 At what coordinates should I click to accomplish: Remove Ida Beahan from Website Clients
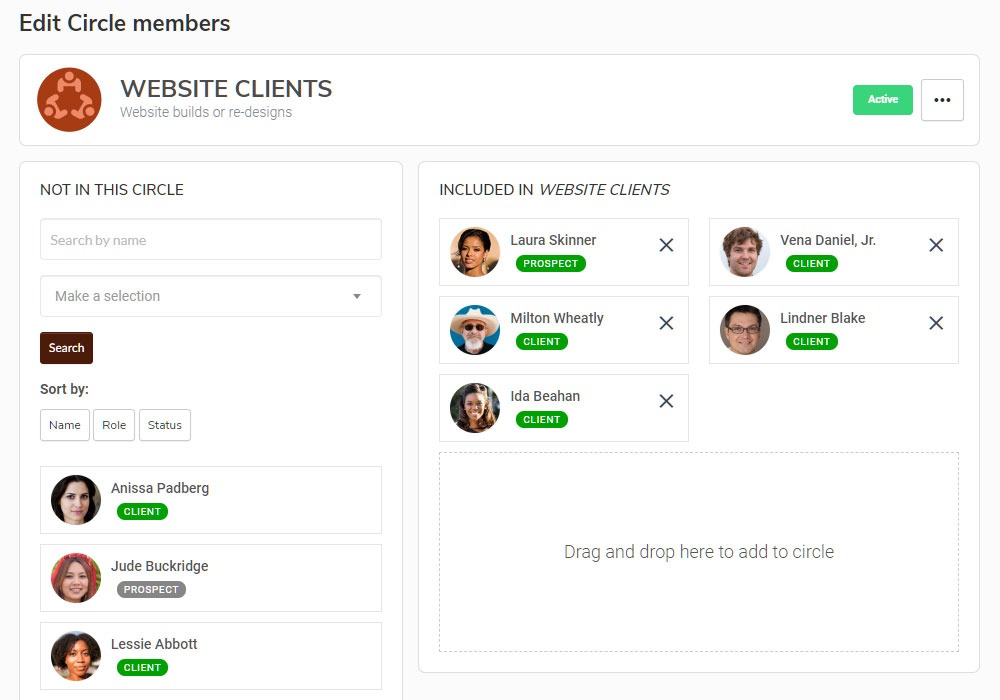coord(666,401)
